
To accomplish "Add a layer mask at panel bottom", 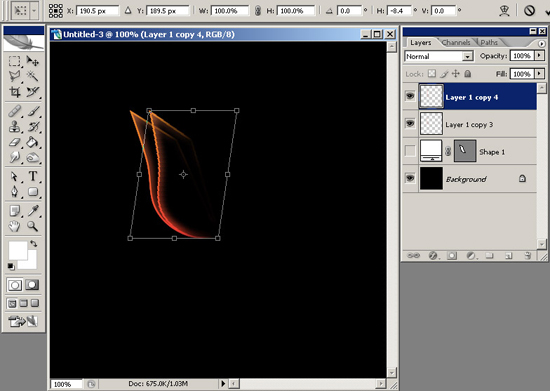I will coord(452,256).
